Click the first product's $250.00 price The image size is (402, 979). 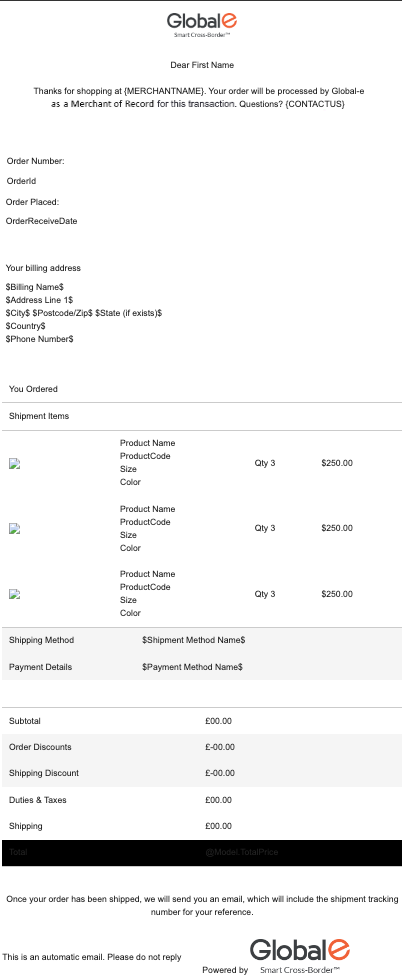(337, 463)
